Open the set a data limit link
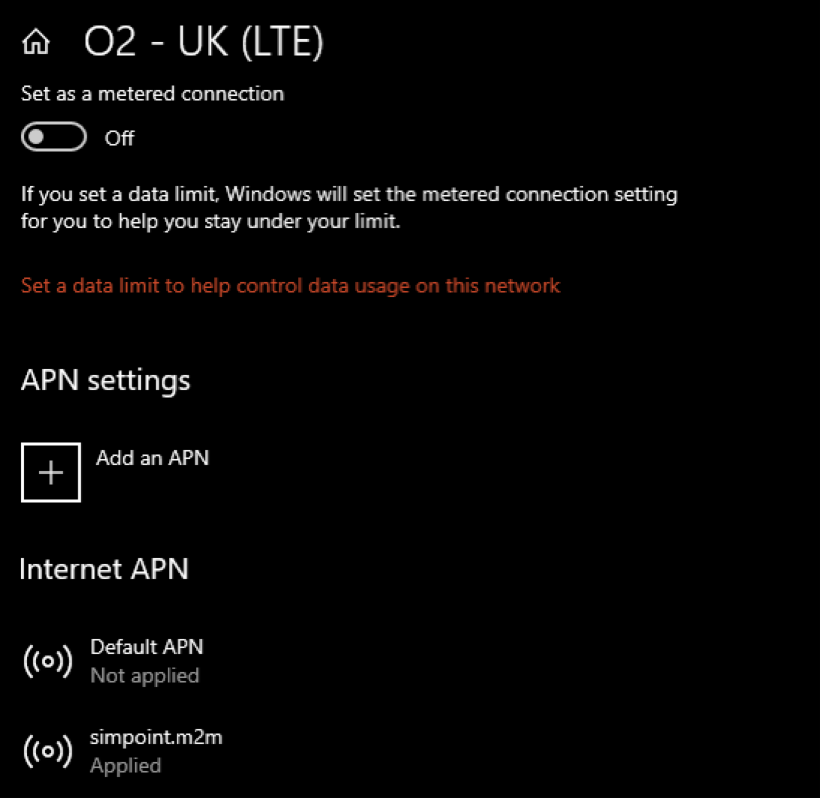The image size is (820, 798). click(290, 286)
